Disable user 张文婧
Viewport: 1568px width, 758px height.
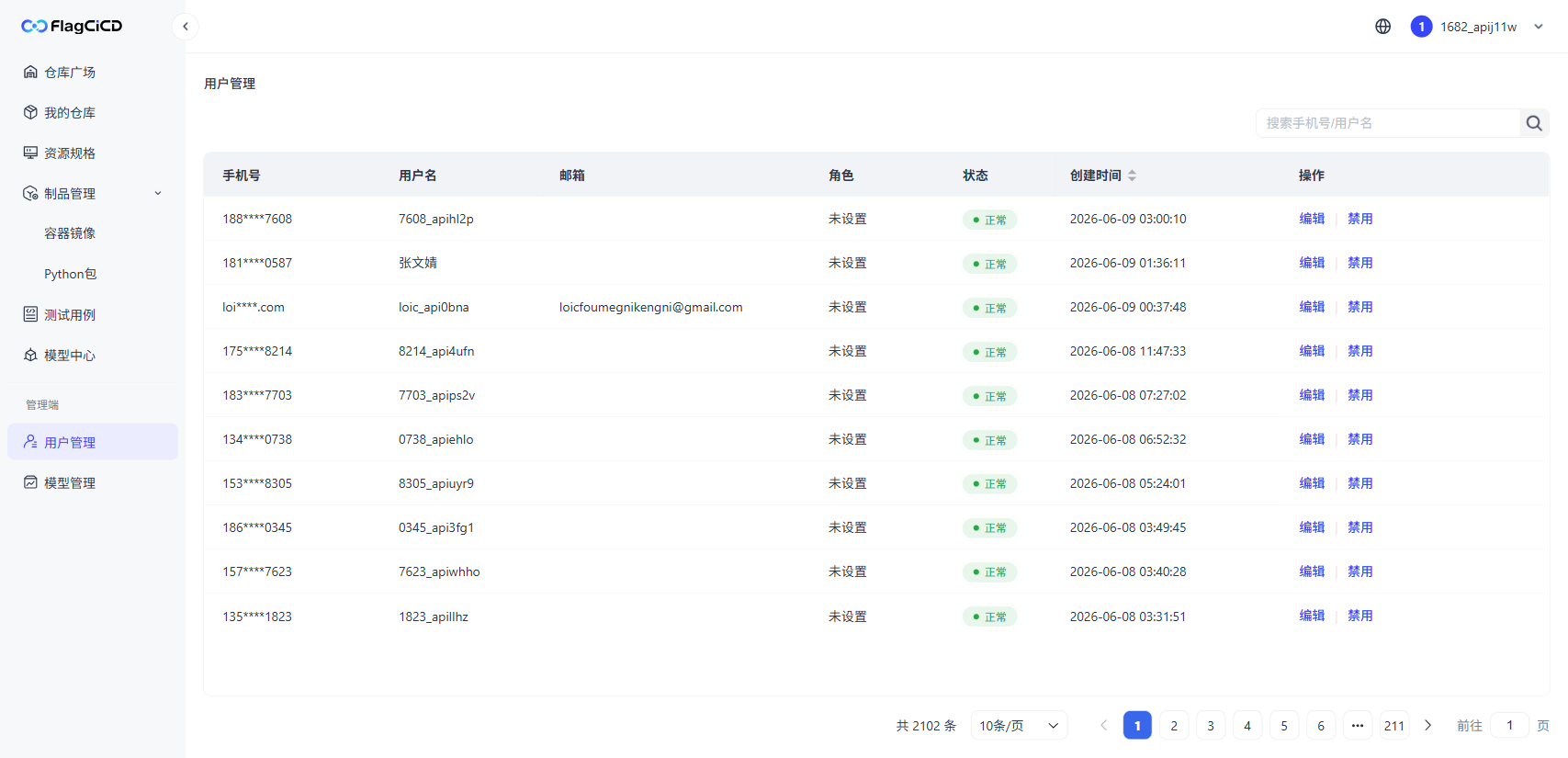(1360, 263)
